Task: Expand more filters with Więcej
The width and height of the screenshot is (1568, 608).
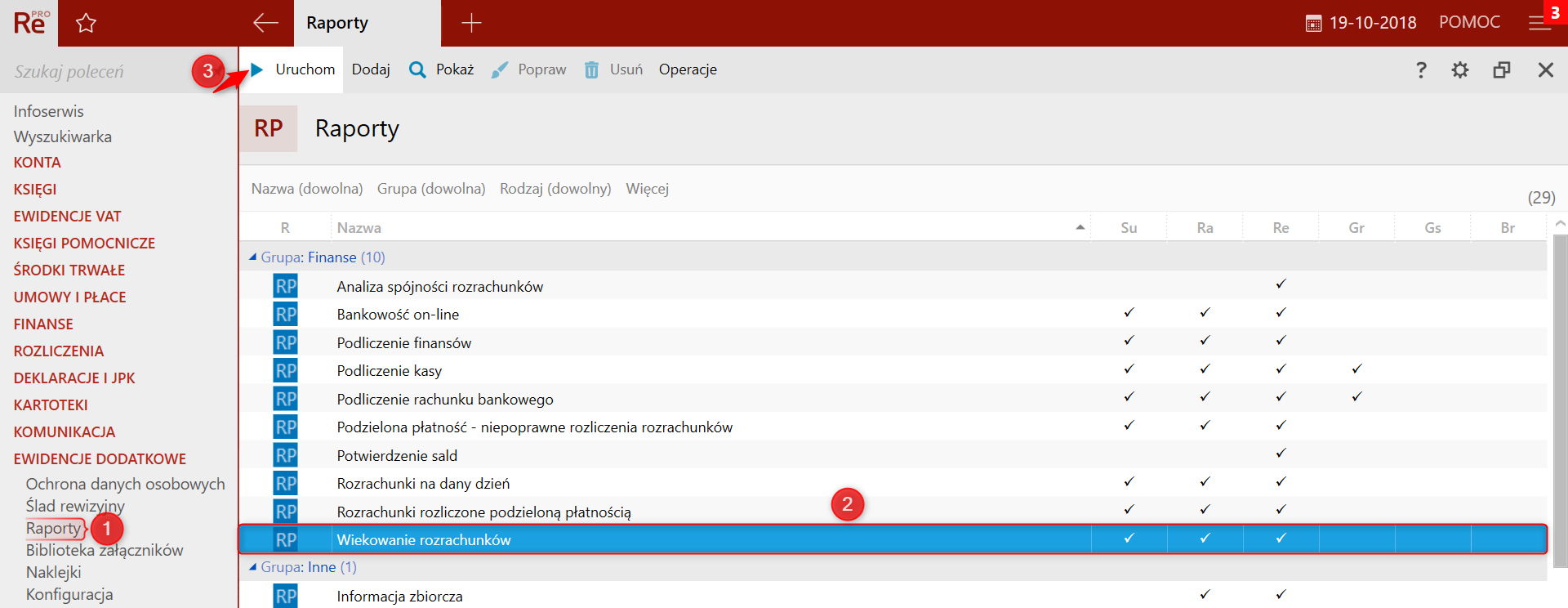Action: coord(648,189)
